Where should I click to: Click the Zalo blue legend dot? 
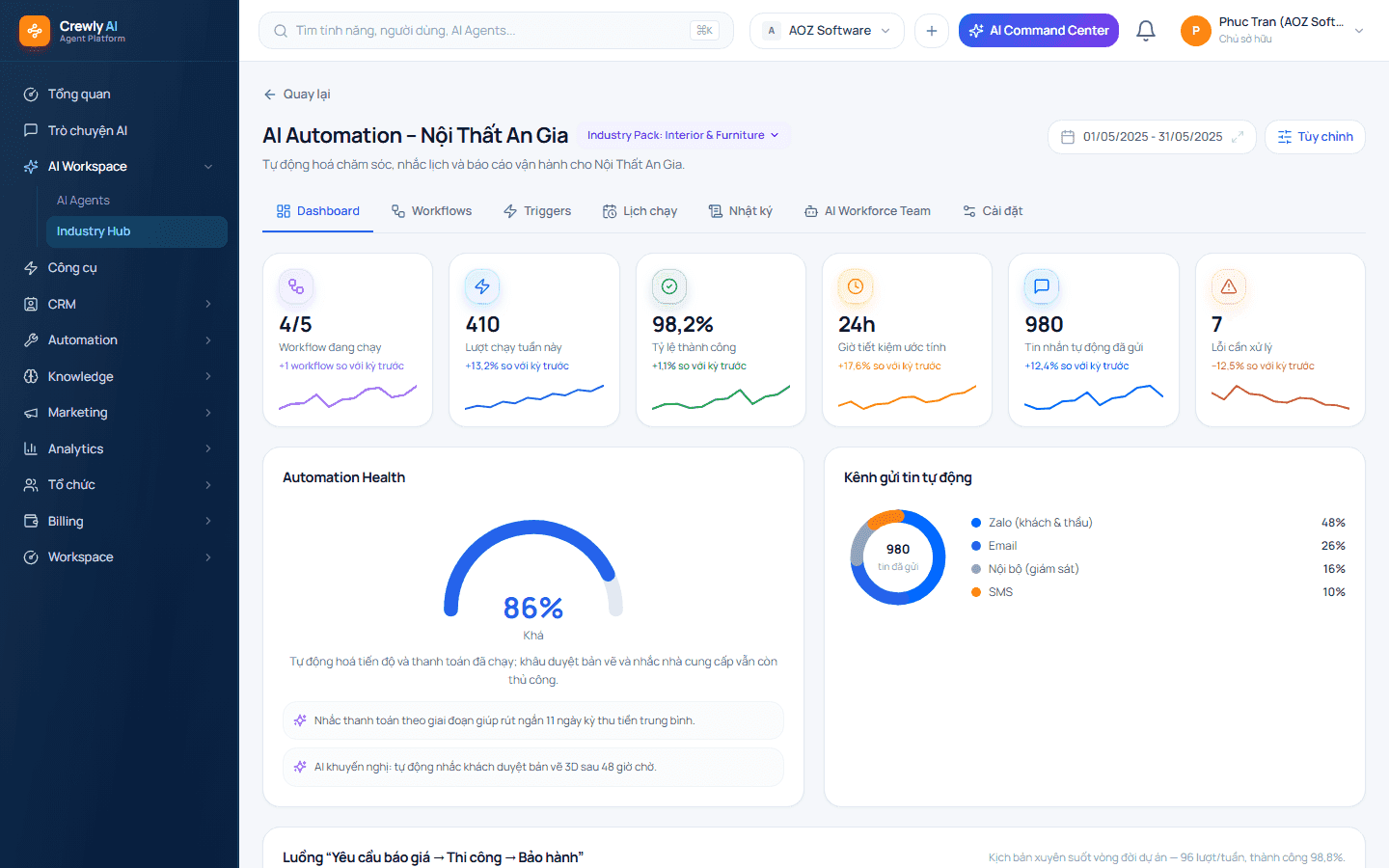[x=976, y=523]
